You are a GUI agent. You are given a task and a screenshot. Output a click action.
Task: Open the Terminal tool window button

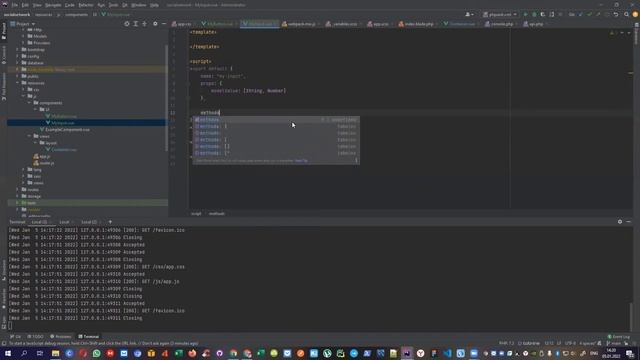click(89, 337)
